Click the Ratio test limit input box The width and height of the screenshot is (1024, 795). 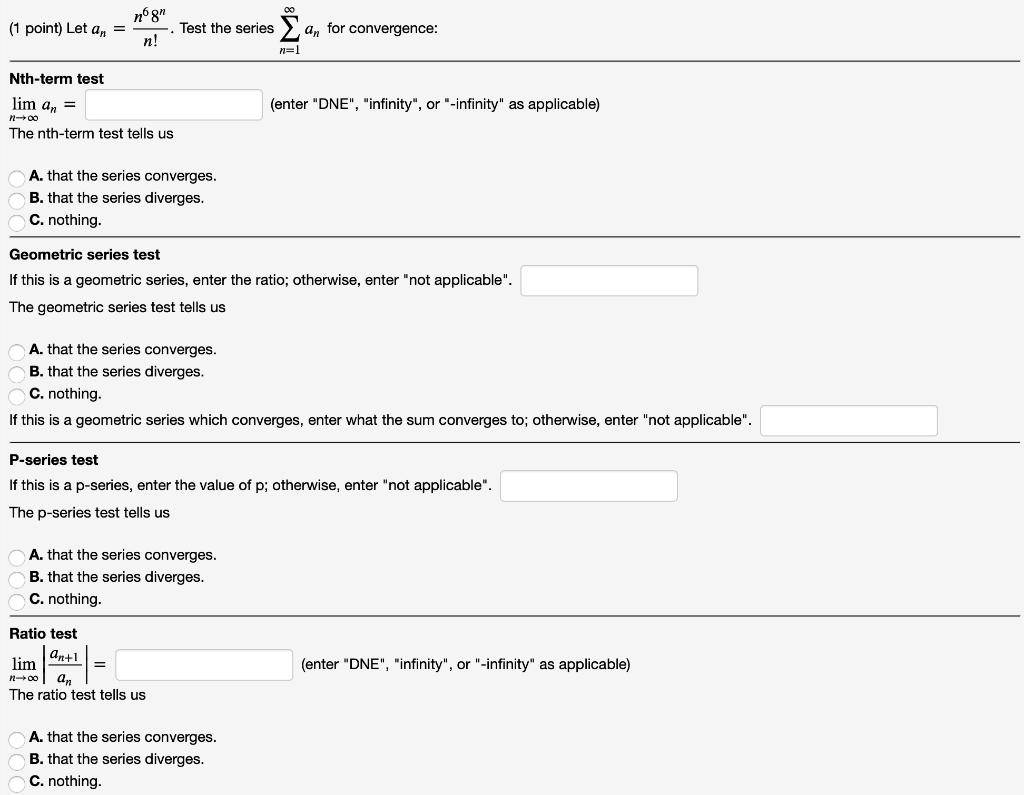click(204, 663)
